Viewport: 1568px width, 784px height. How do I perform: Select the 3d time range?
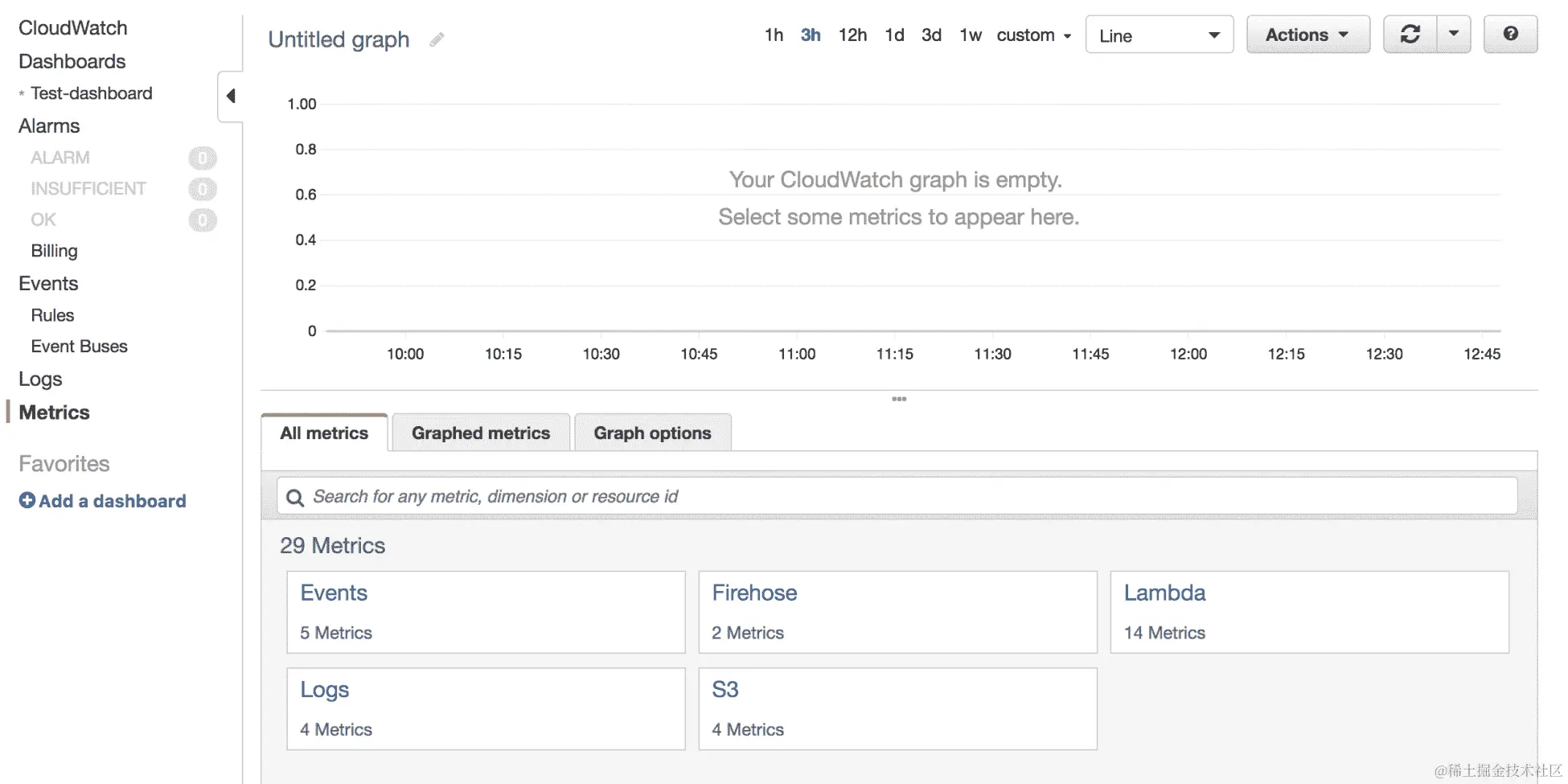pyautogui.click(x=931, y=35)
